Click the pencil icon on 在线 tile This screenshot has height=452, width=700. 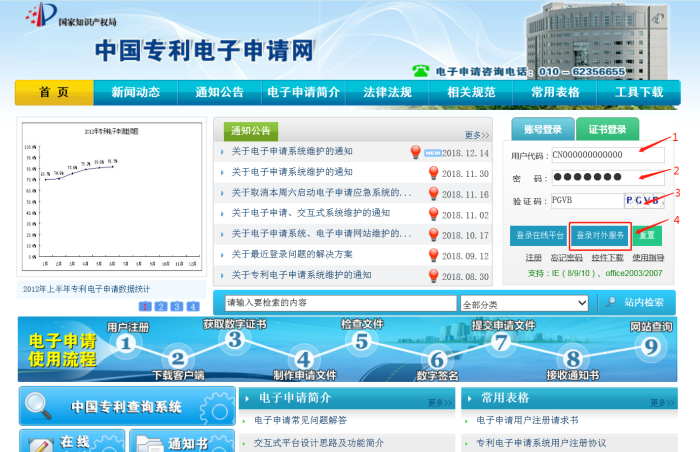tap(41, 445)
